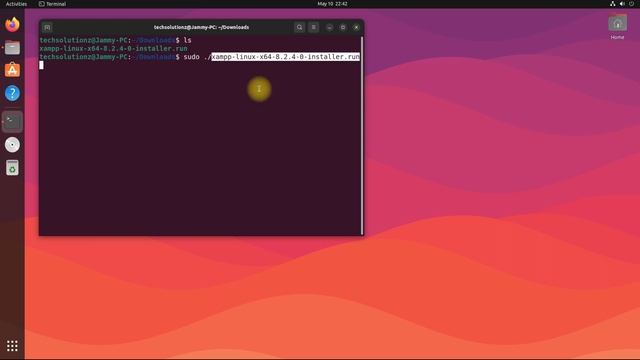This screenshot has width=640, height=360.
Task: Click the terminal title techsolutionz@Jammy-PC: ~/Downloads
Action: [x=201, y=27]
